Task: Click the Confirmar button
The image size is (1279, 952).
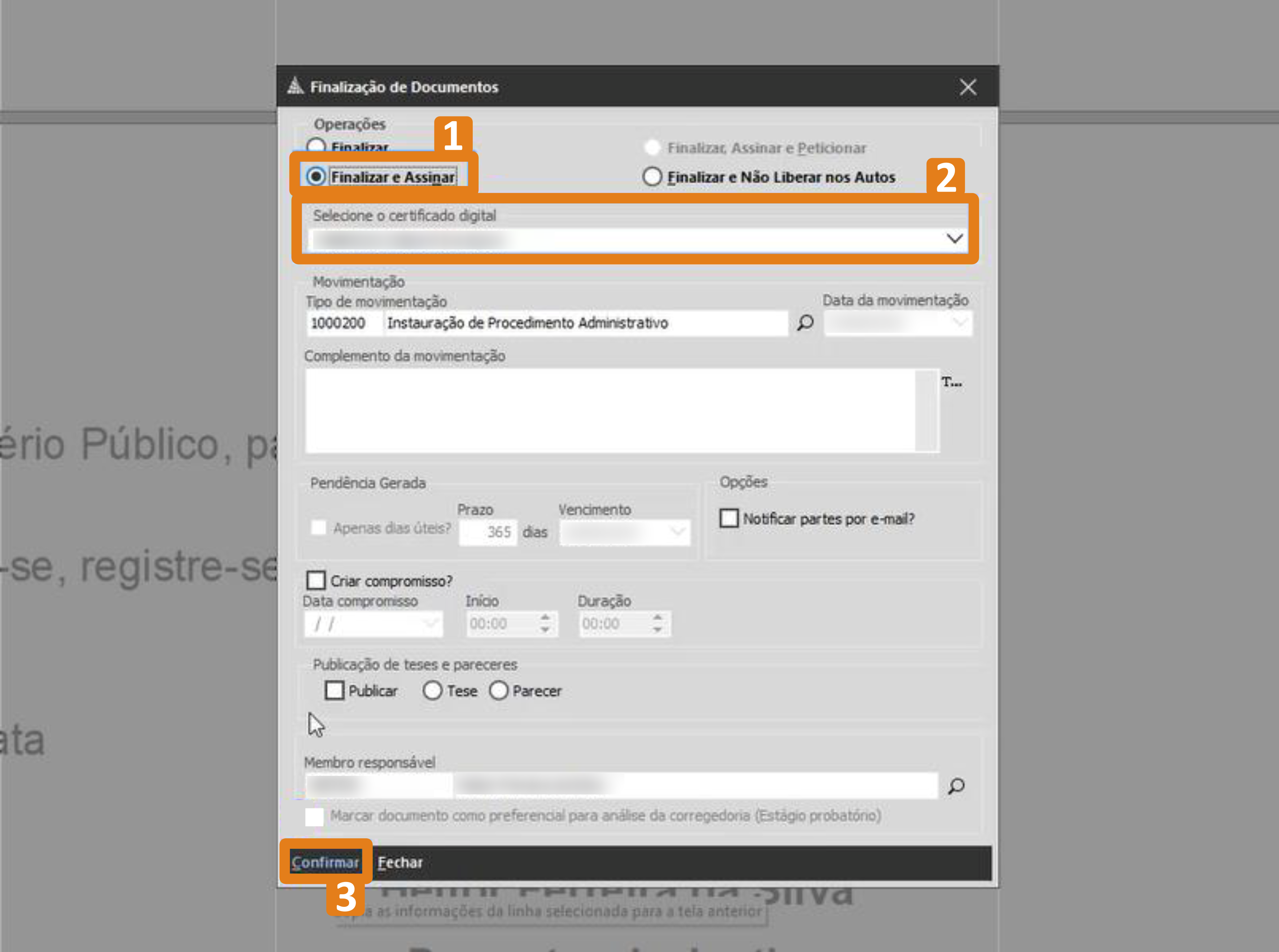Action: point(326,862)
